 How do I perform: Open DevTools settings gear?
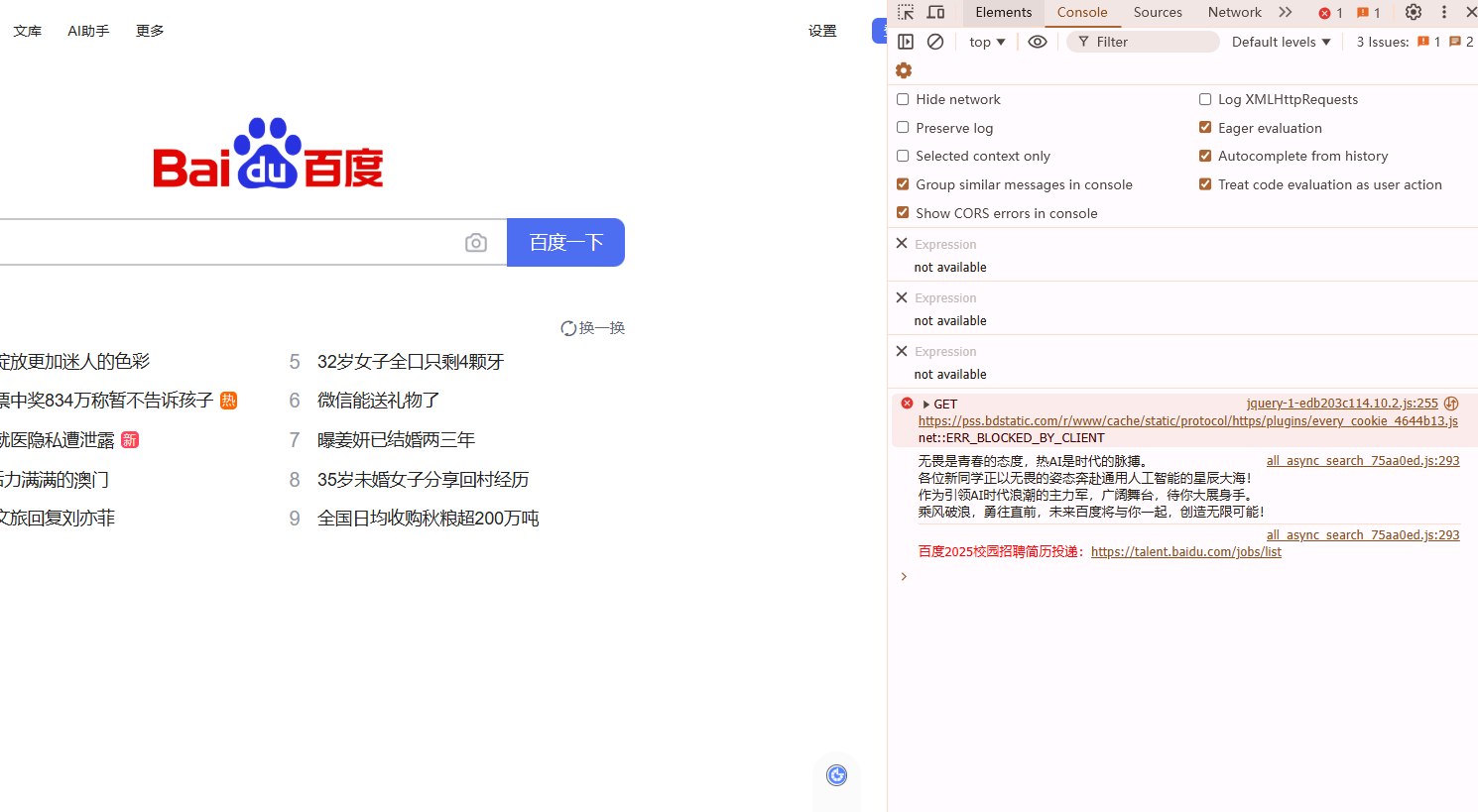click(1414, 12)
